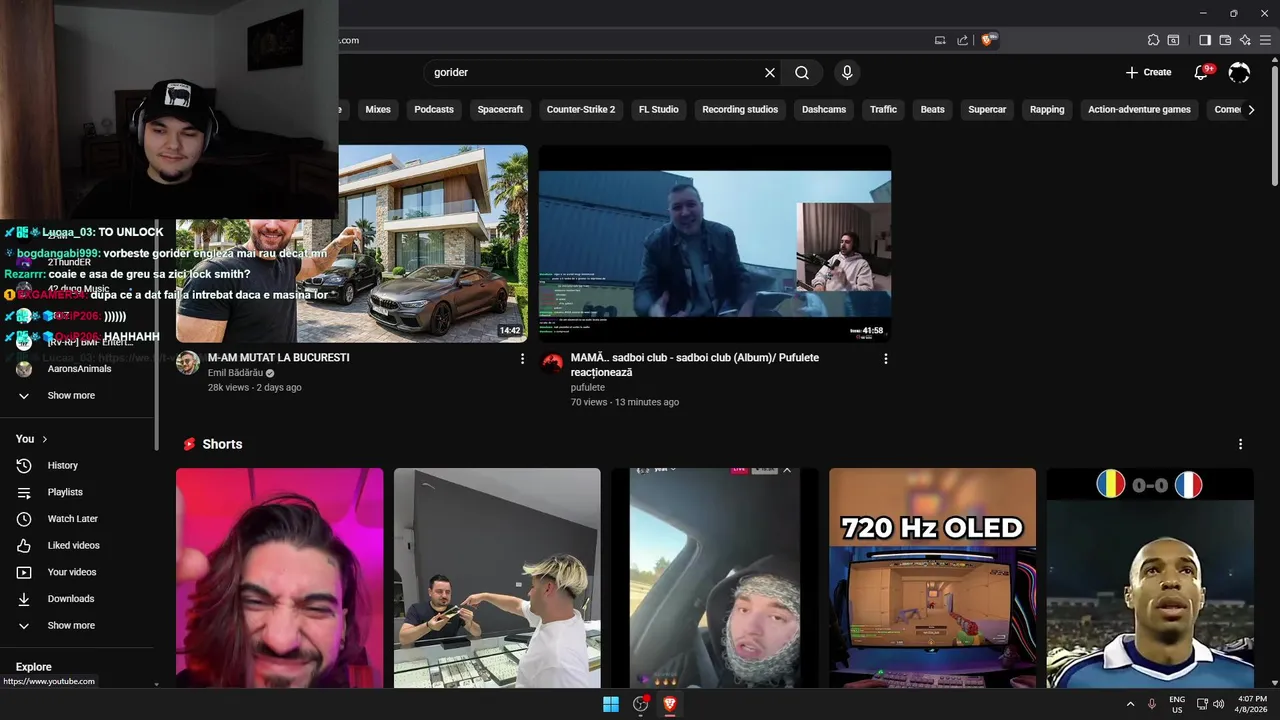Screen dimensions: 1280x720
Task: Open M-AM MUTAT LA BUCURESTI title link
Action: (278, 358)
